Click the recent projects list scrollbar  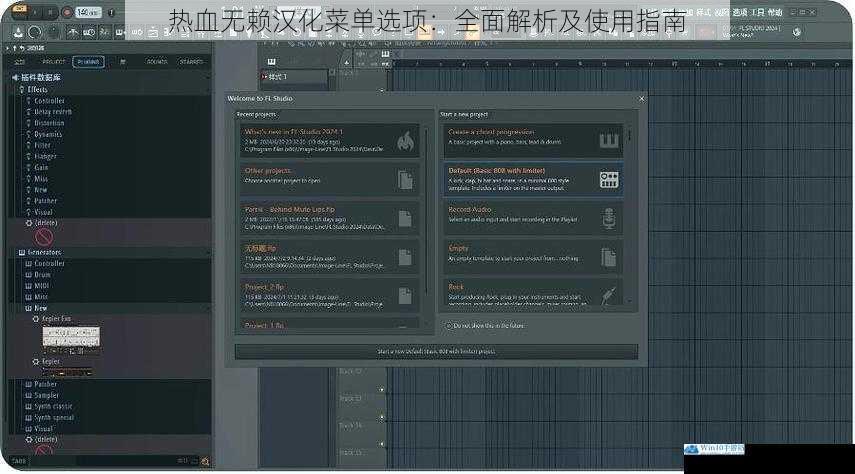point(425,210)
